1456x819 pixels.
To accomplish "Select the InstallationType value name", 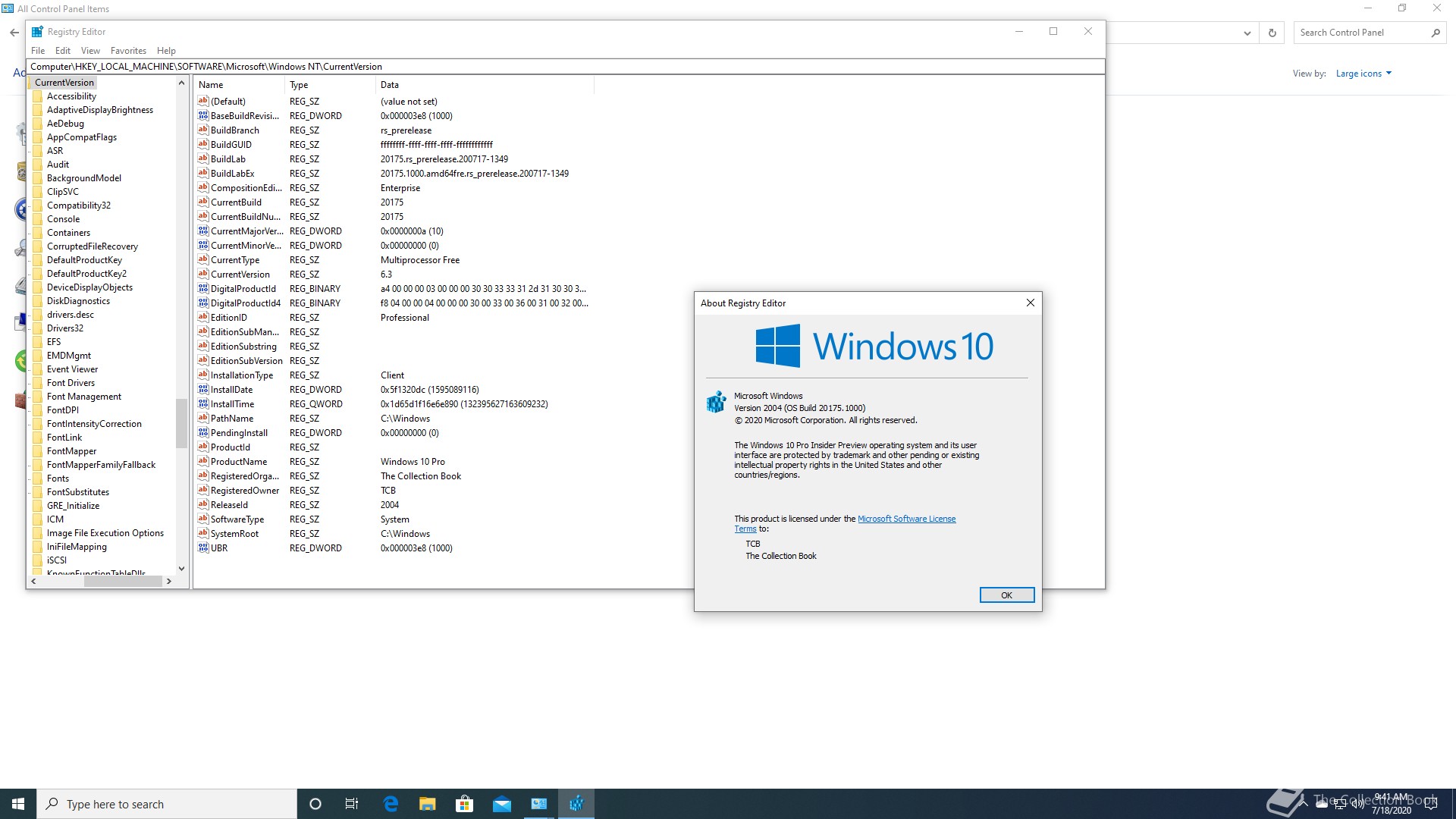I will pos(242,375).
